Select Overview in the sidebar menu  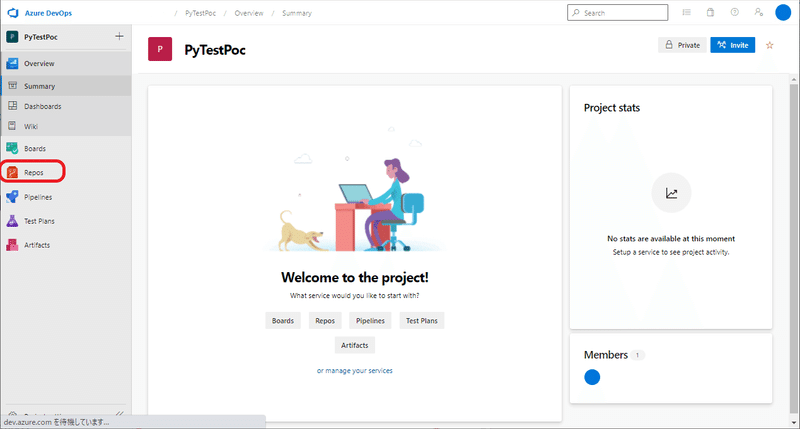[66, 63]
